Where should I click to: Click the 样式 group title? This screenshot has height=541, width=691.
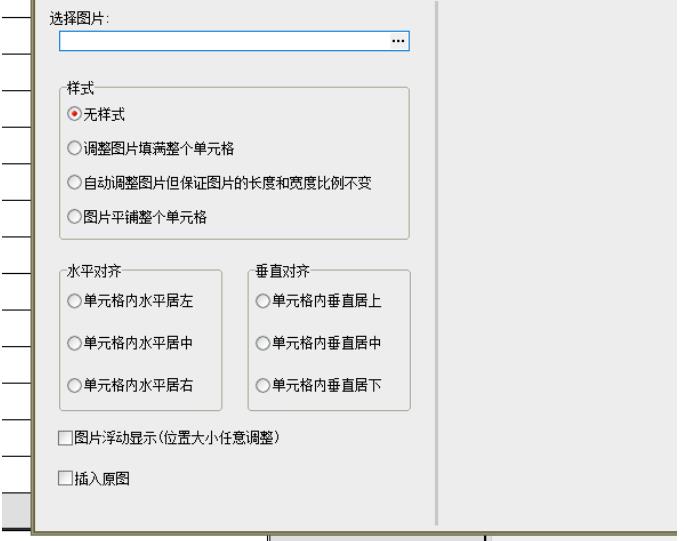click(x=80, y=88)
